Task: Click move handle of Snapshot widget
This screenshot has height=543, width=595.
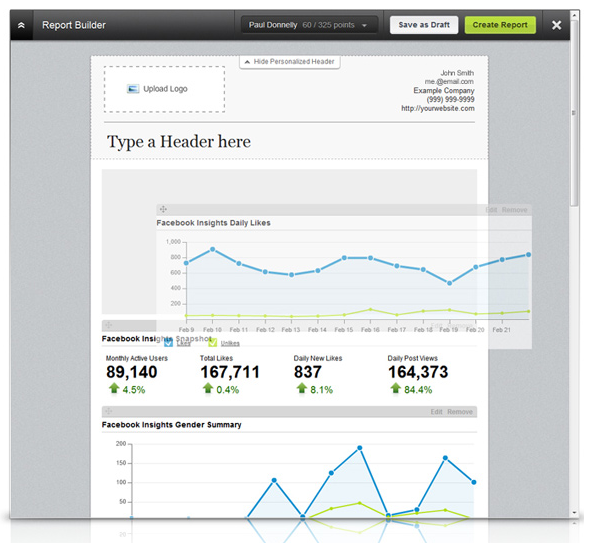Action: (x=109, y=325)
